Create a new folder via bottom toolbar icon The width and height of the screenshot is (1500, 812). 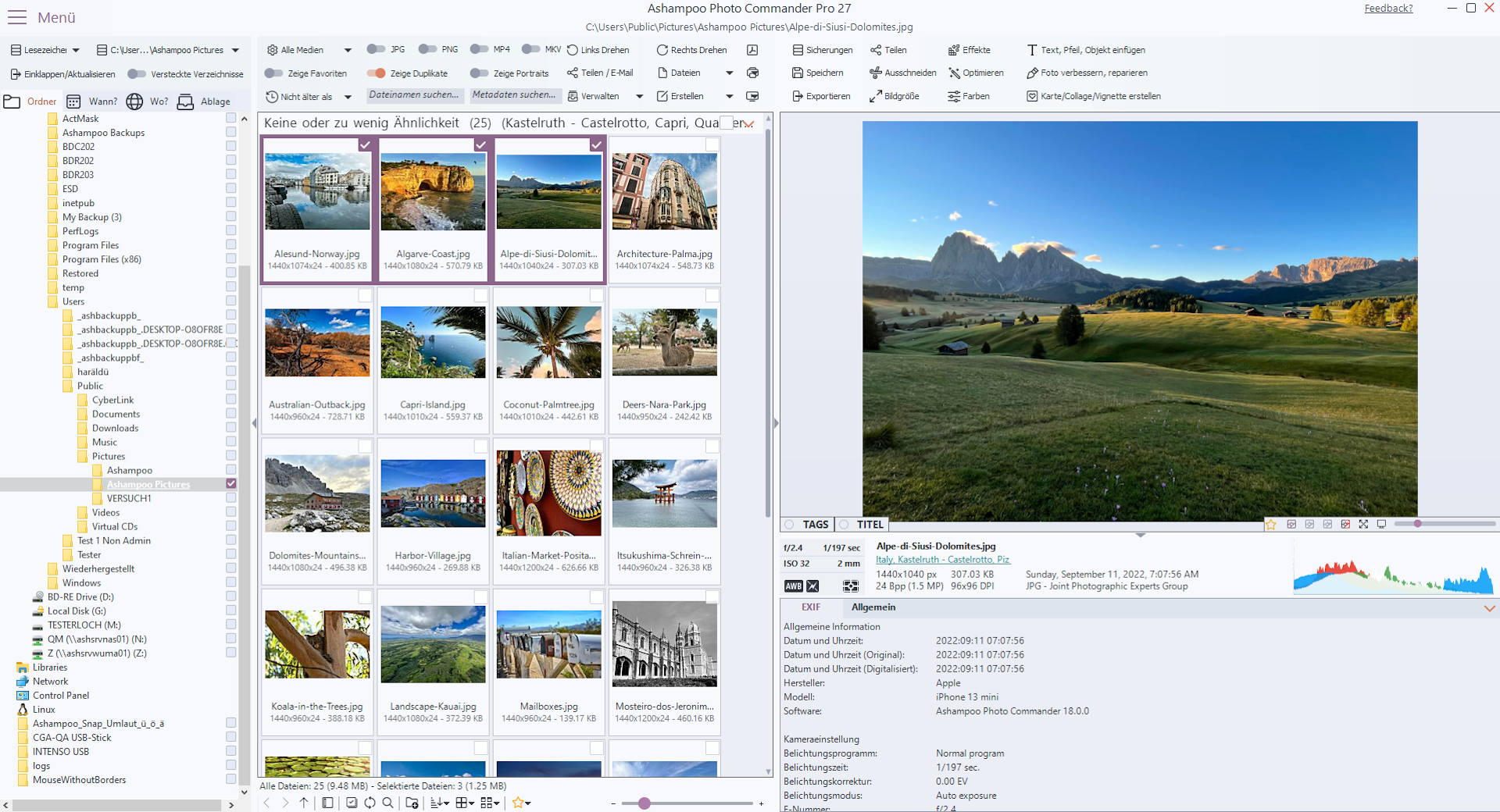click(412, 803)
